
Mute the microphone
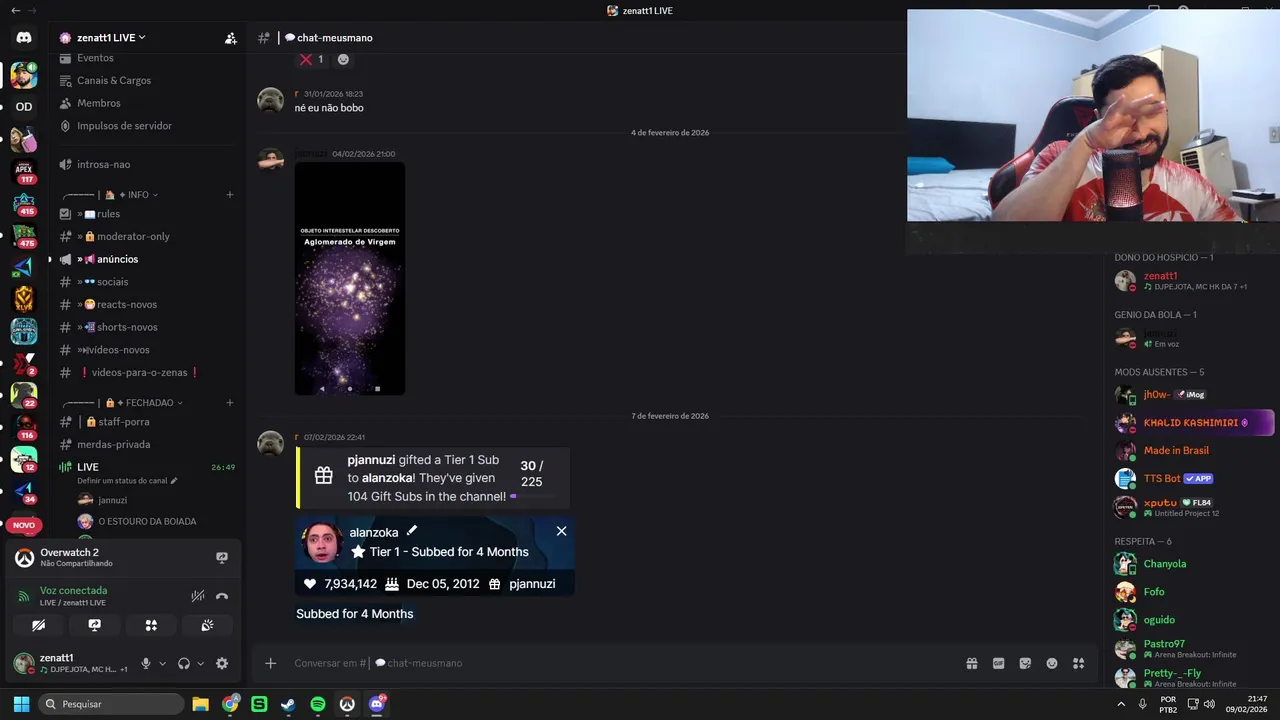click(x=146, y=663)
